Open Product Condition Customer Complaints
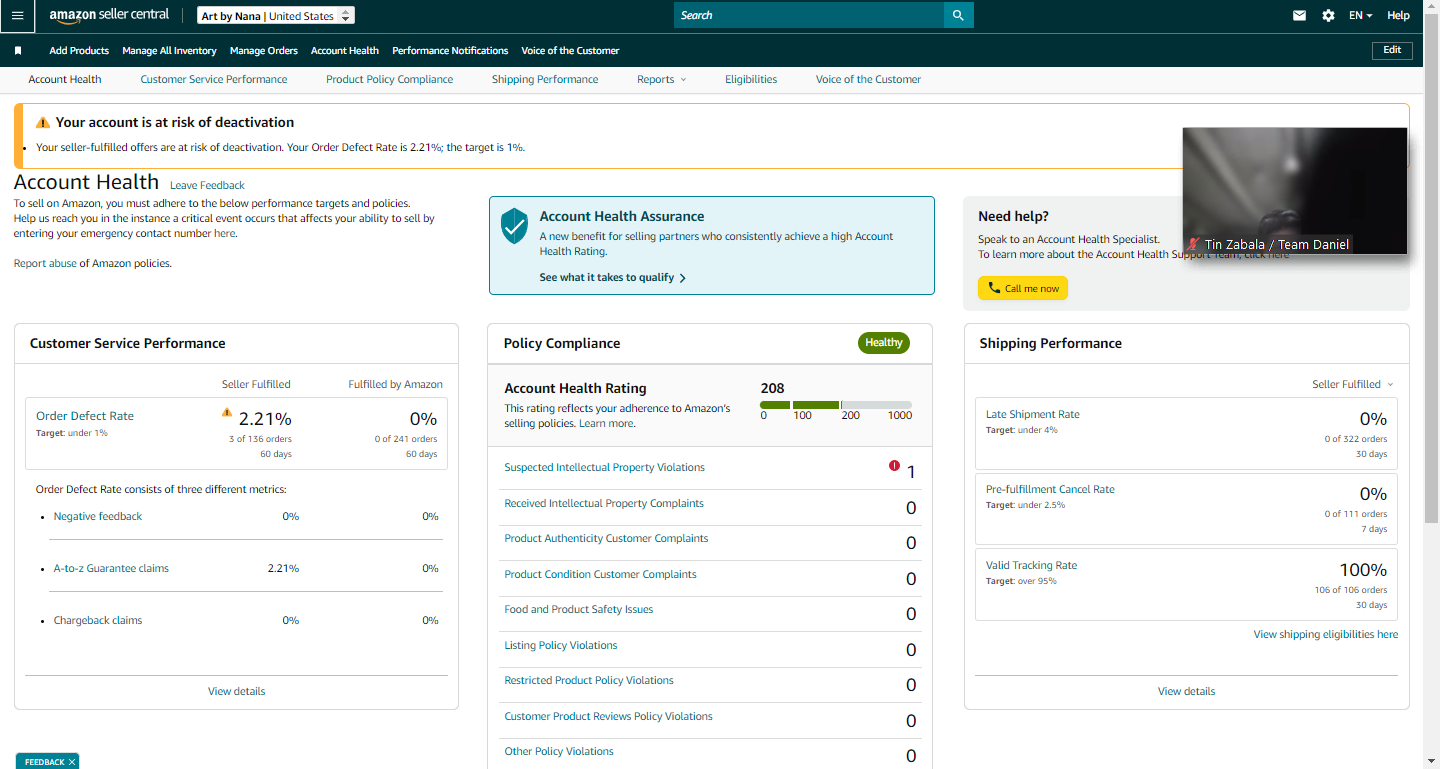The height and width of the screenshot is (769, 1440). click(600, 574)
